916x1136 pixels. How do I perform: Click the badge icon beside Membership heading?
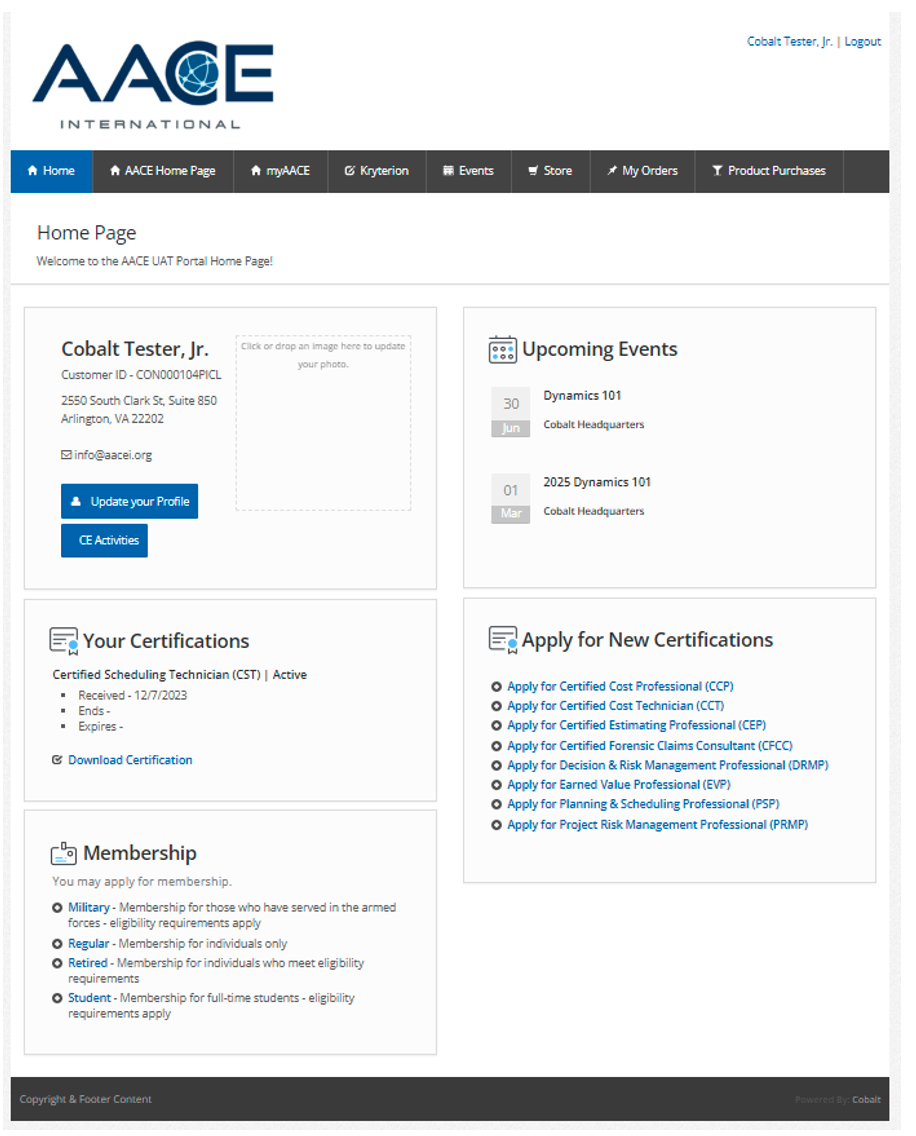[x=64, y=853]
